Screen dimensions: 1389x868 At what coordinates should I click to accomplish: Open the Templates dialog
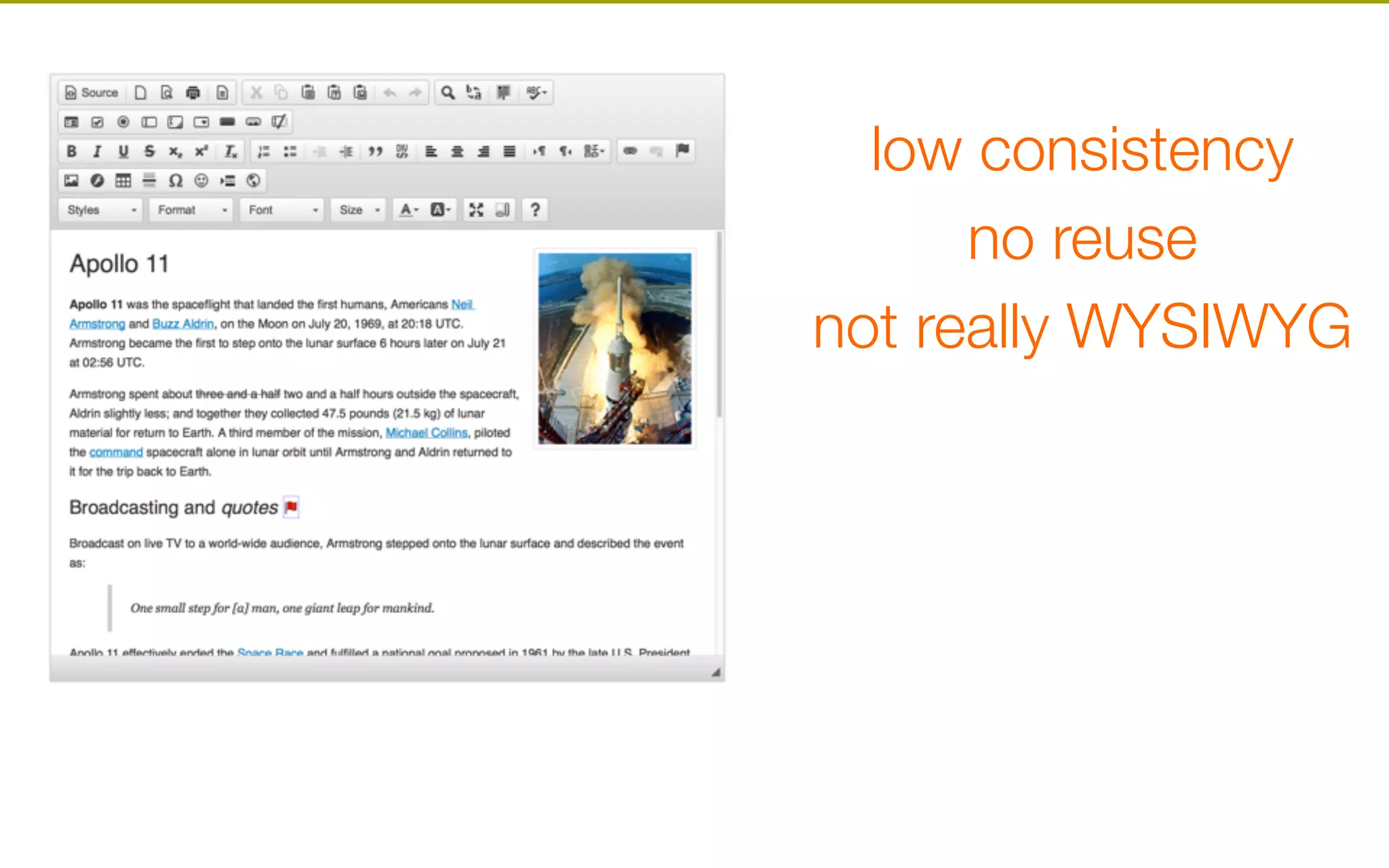(x=222, y=92)
